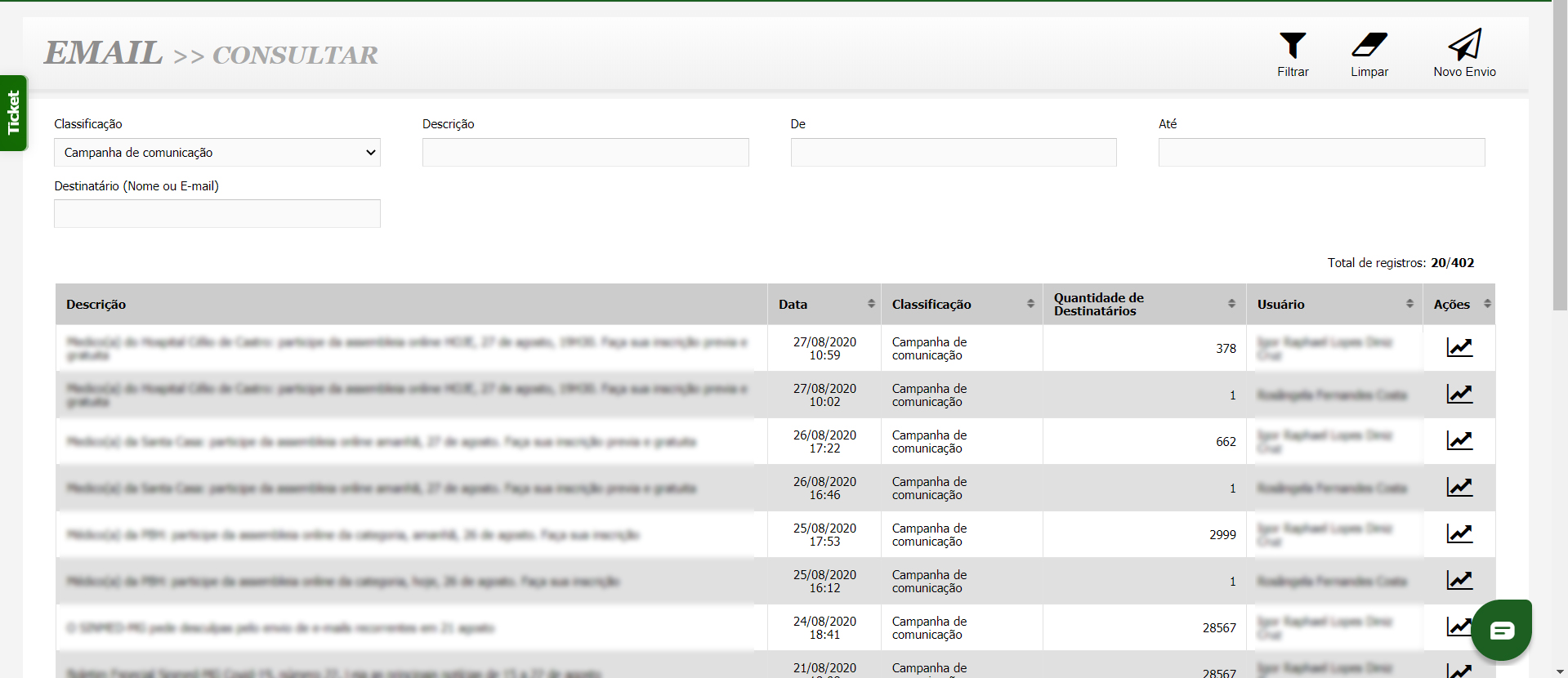Open the green Ticket side tab
This screenshot has width=1568, height=678.
[x=13, y=113]
